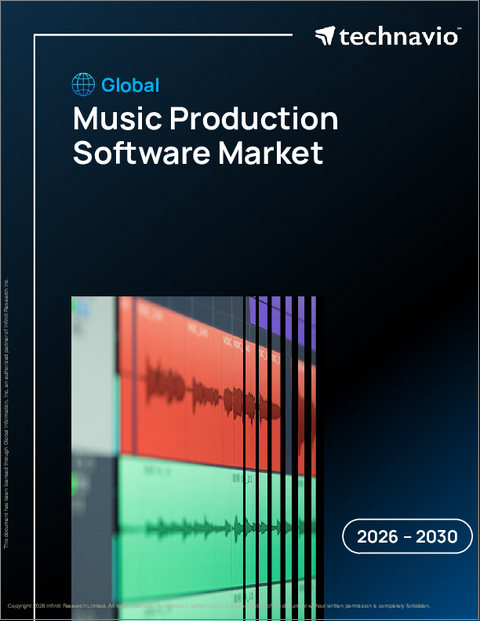The width and height of the screenshot is (480, 621).
Task: Click the Technavio logo
Action: (x=388, y=36)
